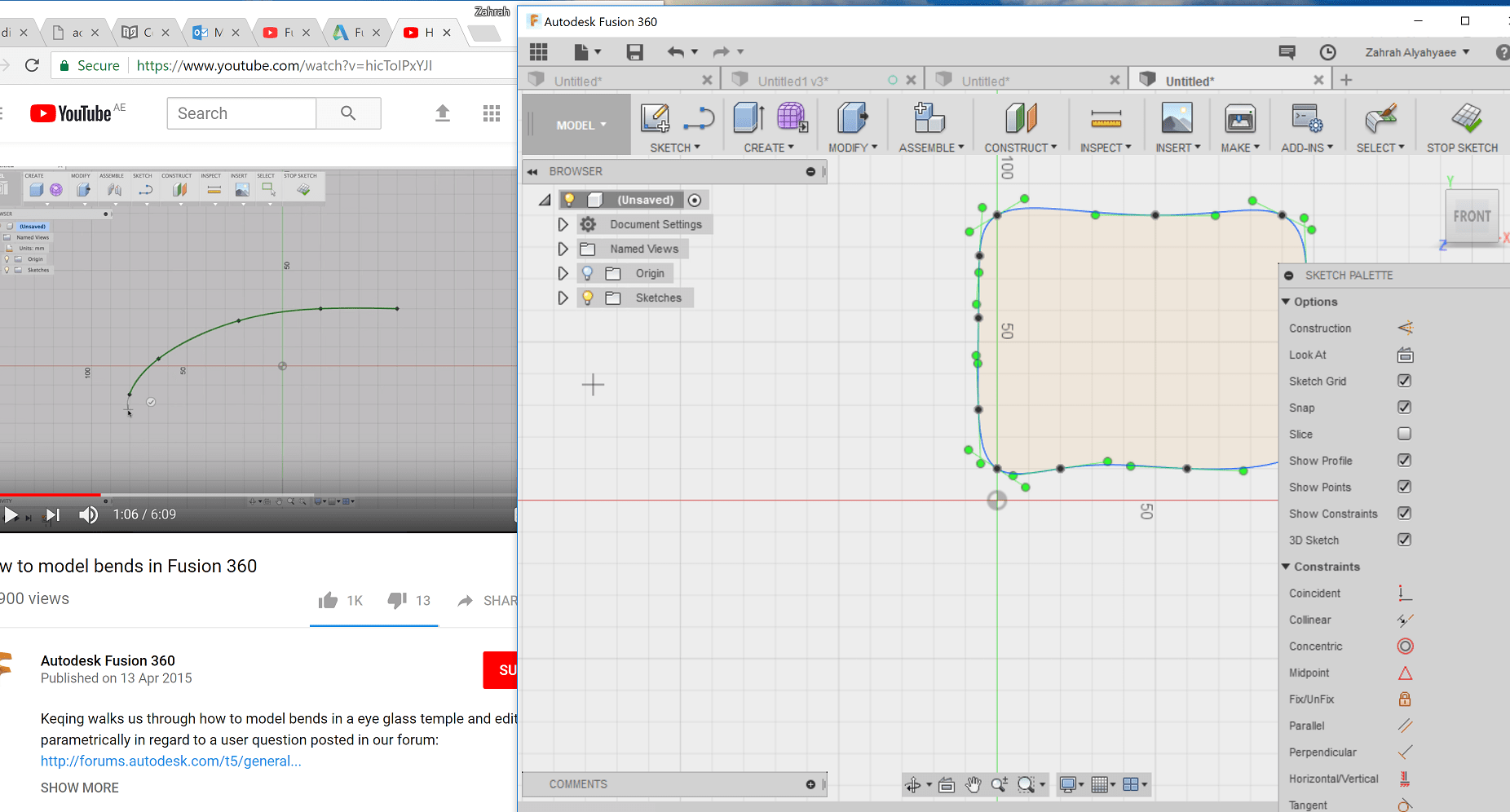Click the YouTube thumbs-up like button
This screenshot has width=1510, height=812.
click(328, 601)
